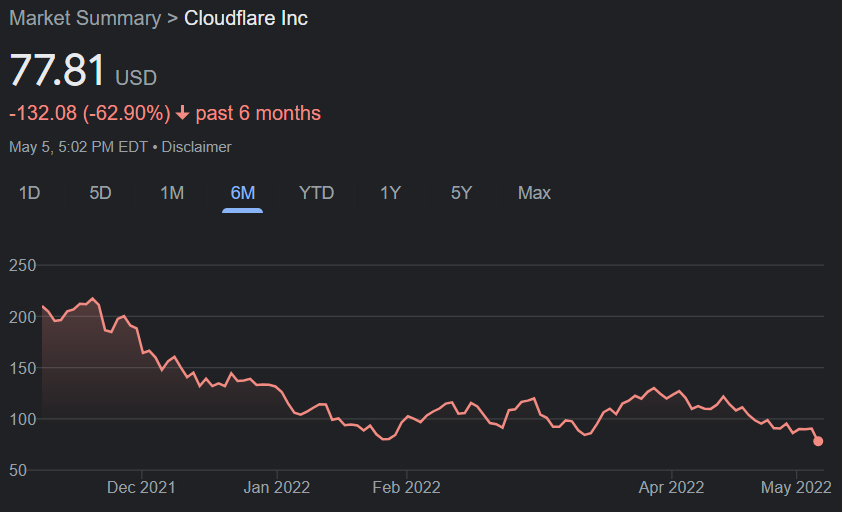Select the 1Y range tab
Image resolution: width=842 pixels, height=512 pixels.
point(390,193)
